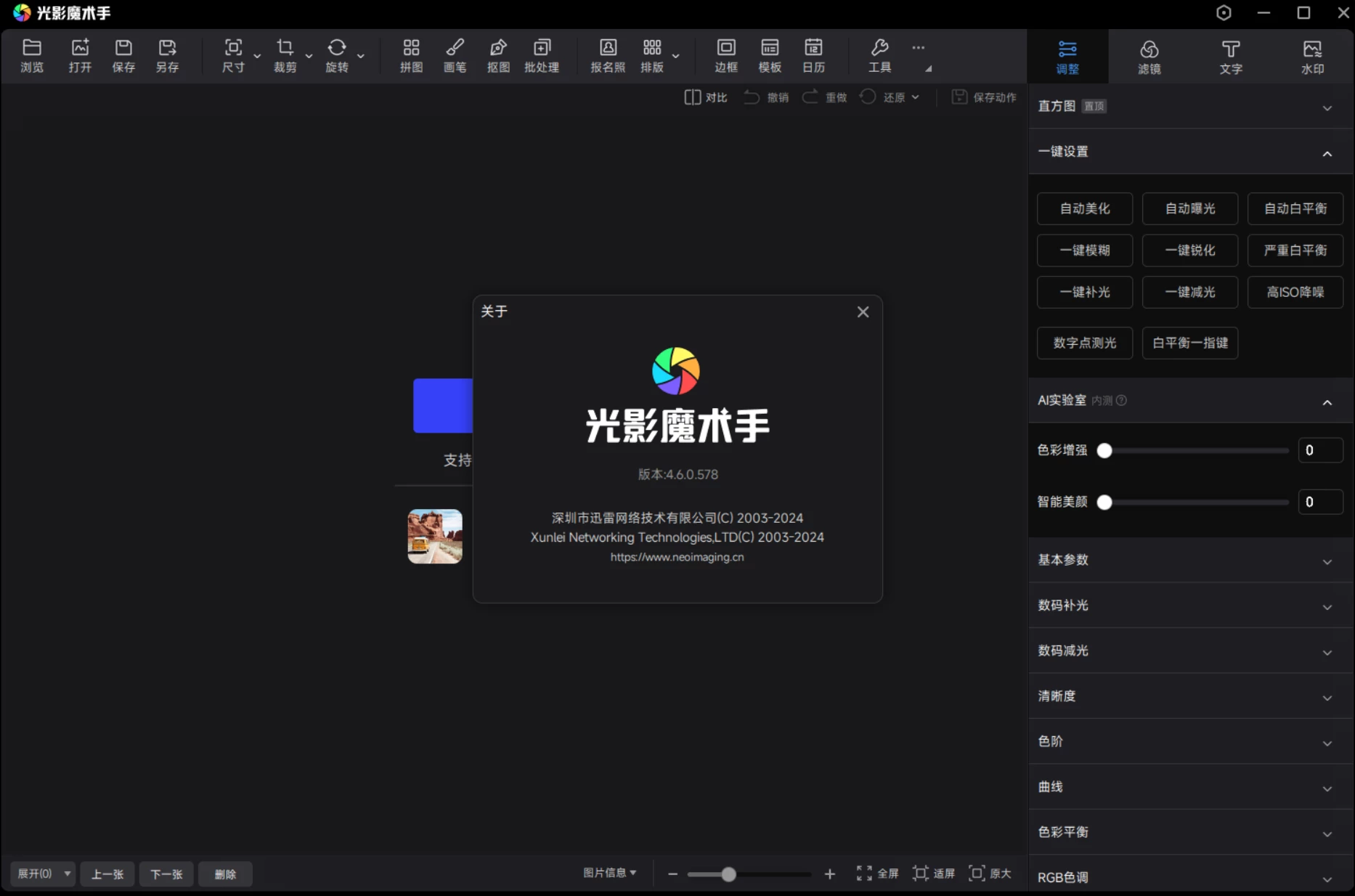1355x896 pixels.
Task: Switch to the 调整 adjust tab
Action: coord(1067,57)
